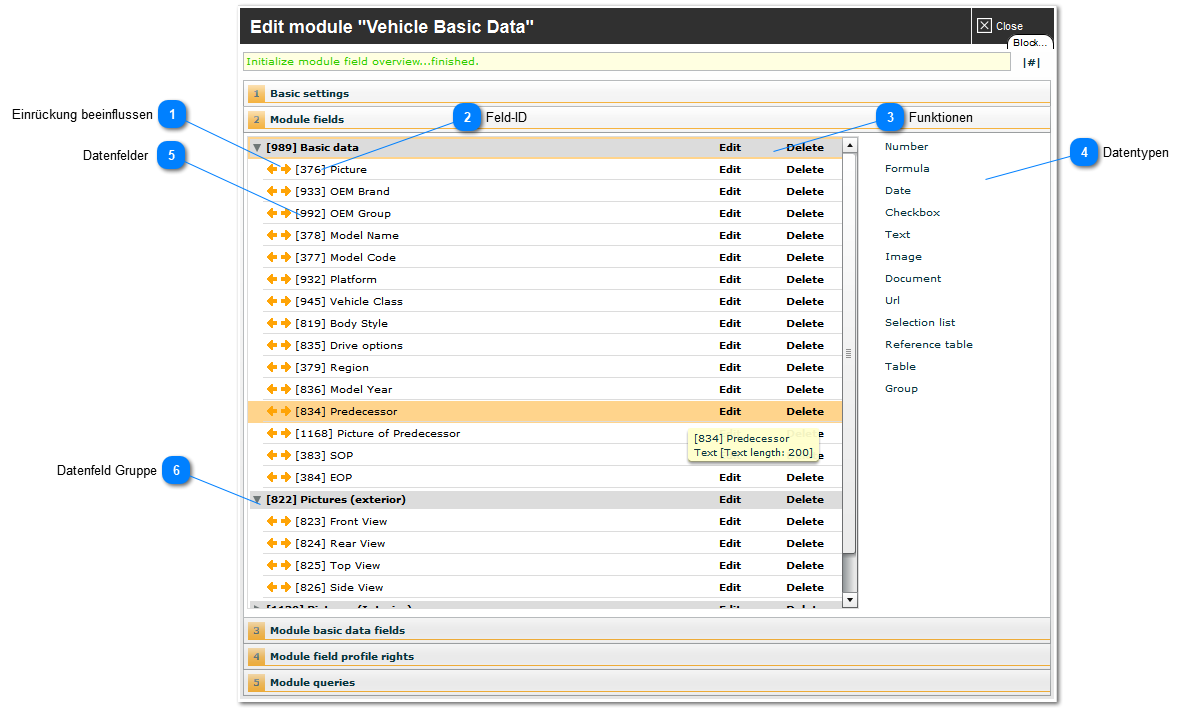This screenshot has width=1185, height=711.
Task: Click the field list scrollbar down arrow
Action: [x=849, y=600]
